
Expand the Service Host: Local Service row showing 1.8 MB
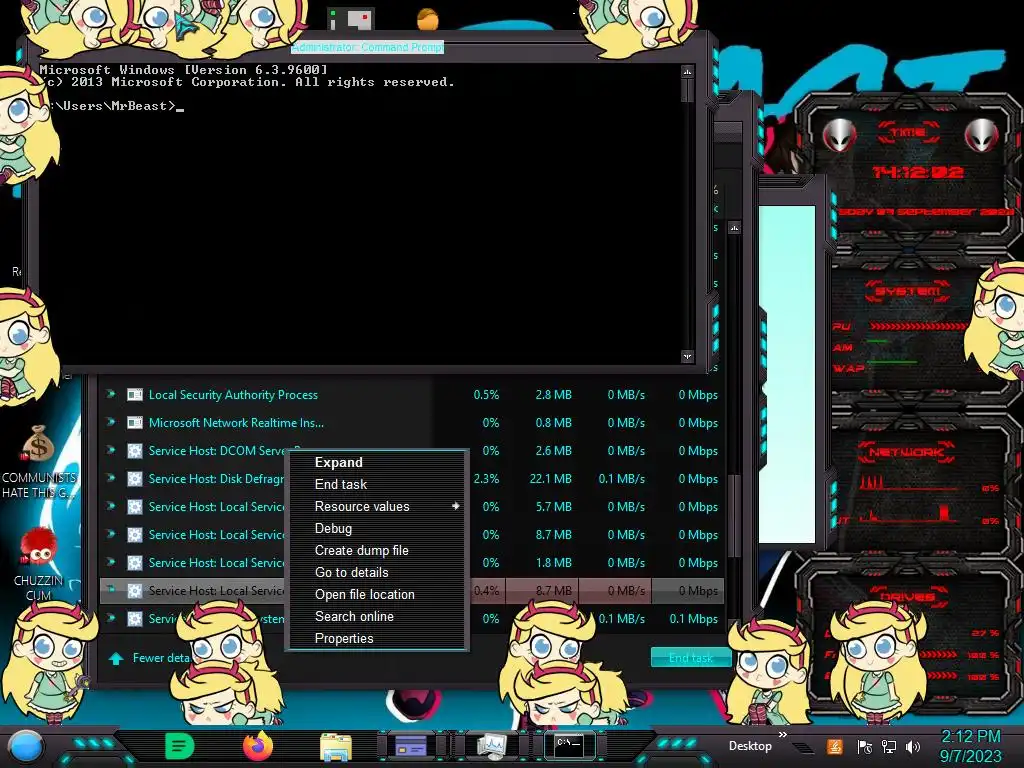111,562
